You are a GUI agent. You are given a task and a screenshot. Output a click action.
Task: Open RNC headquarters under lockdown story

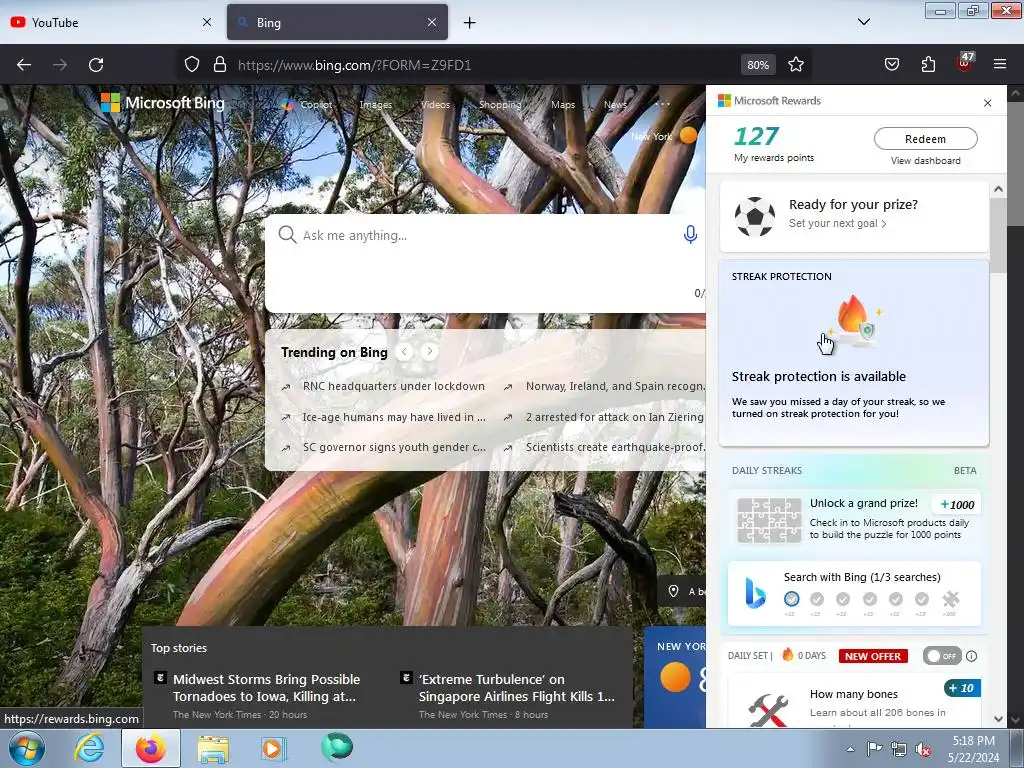(x=394, y=386)
